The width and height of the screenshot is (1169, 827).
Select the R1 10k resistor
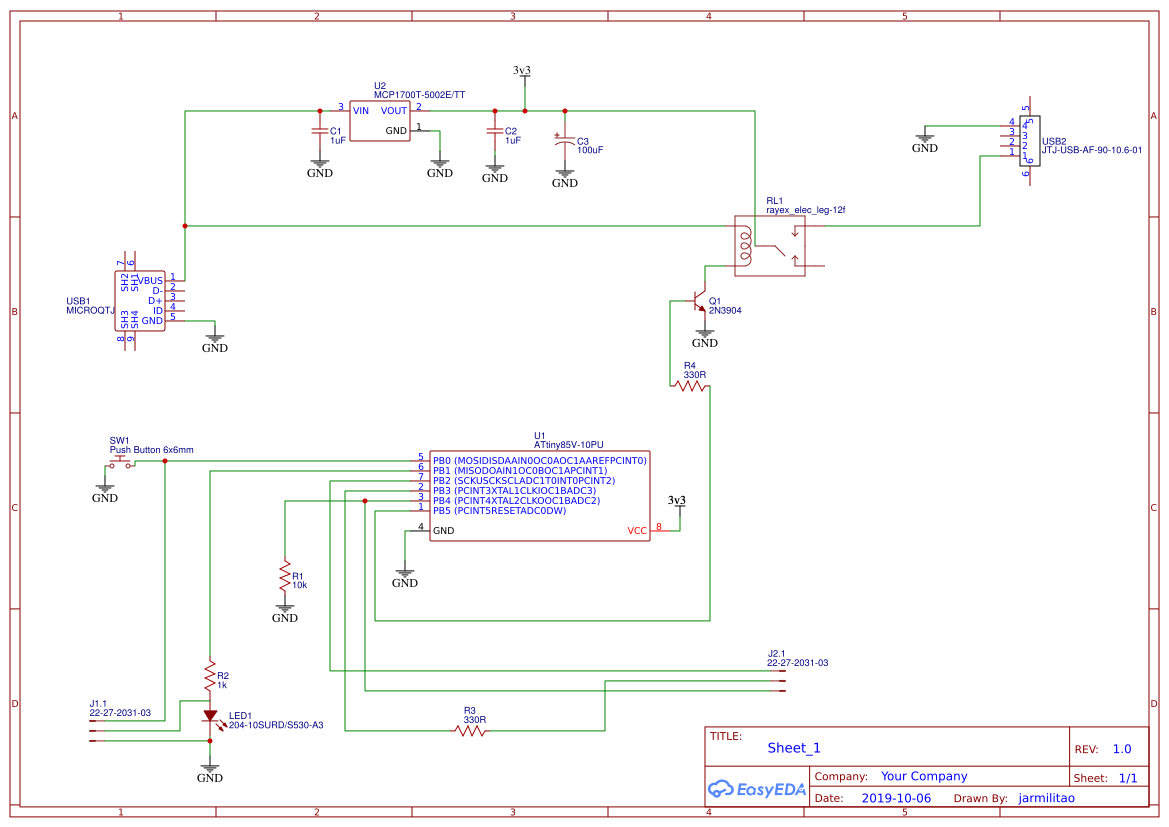(285, 576)
